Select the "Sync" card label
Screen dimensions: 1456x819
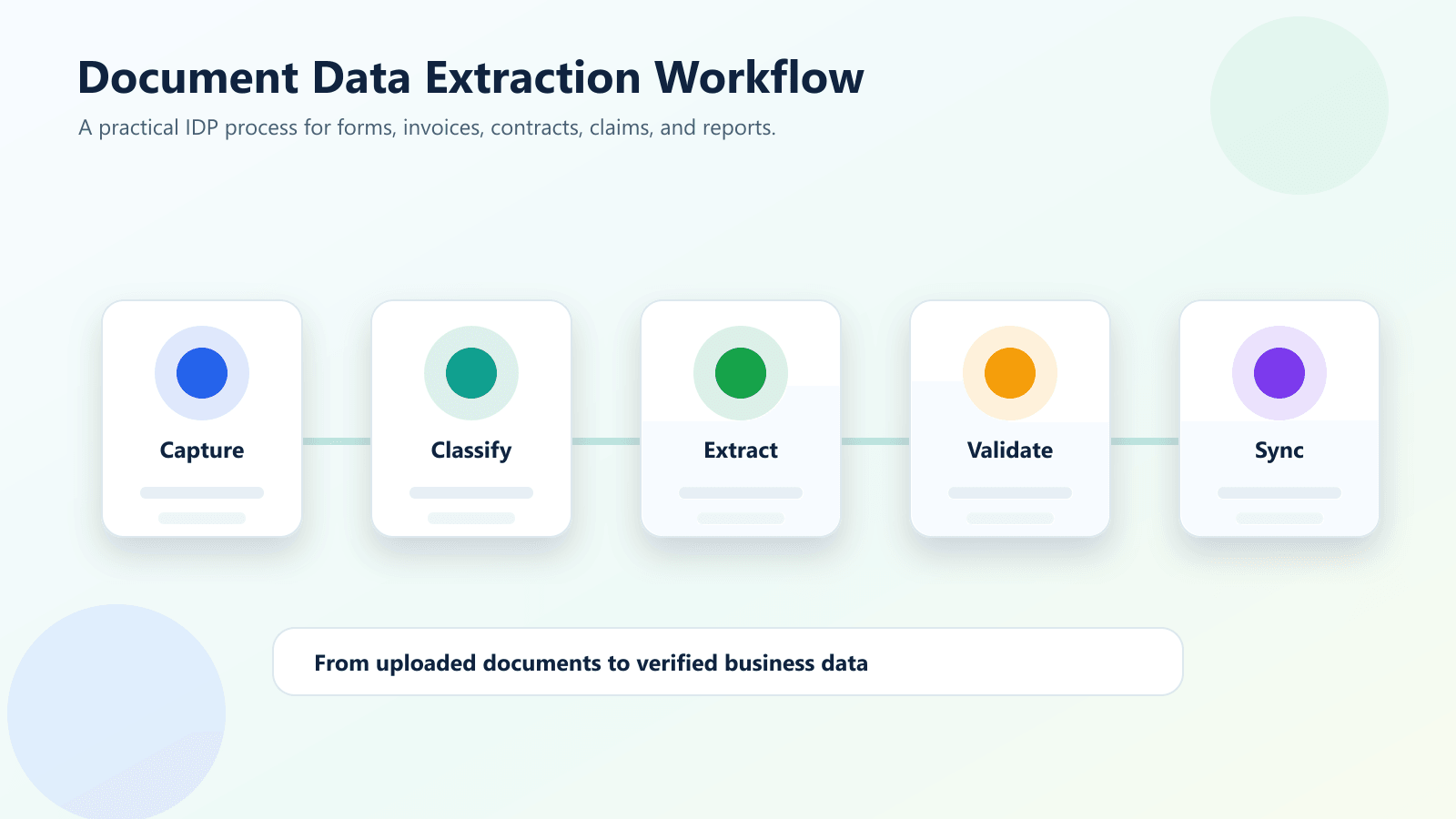1279,450
